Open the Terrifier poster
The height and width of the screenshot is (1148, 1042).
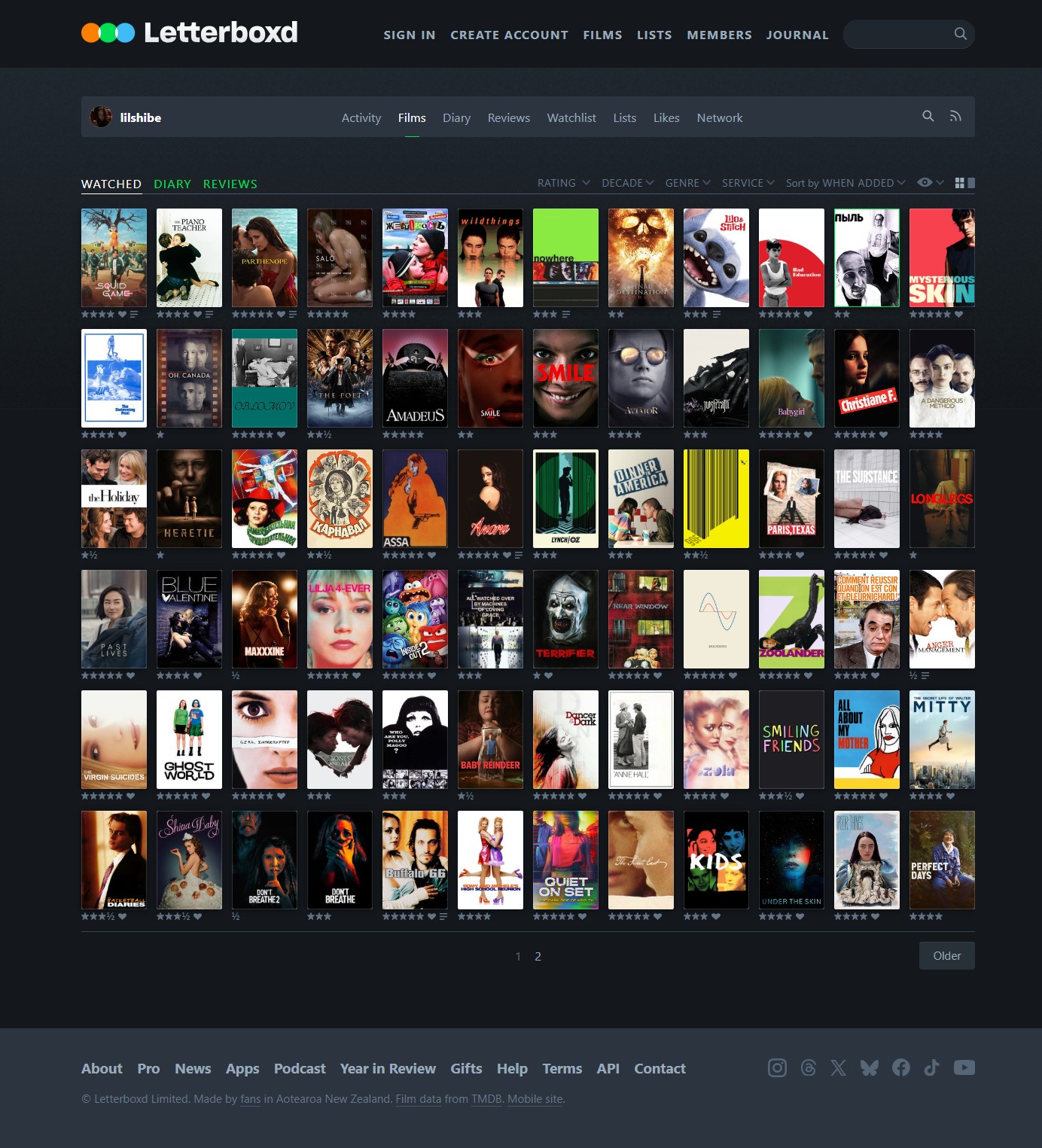tap(565, 619)
